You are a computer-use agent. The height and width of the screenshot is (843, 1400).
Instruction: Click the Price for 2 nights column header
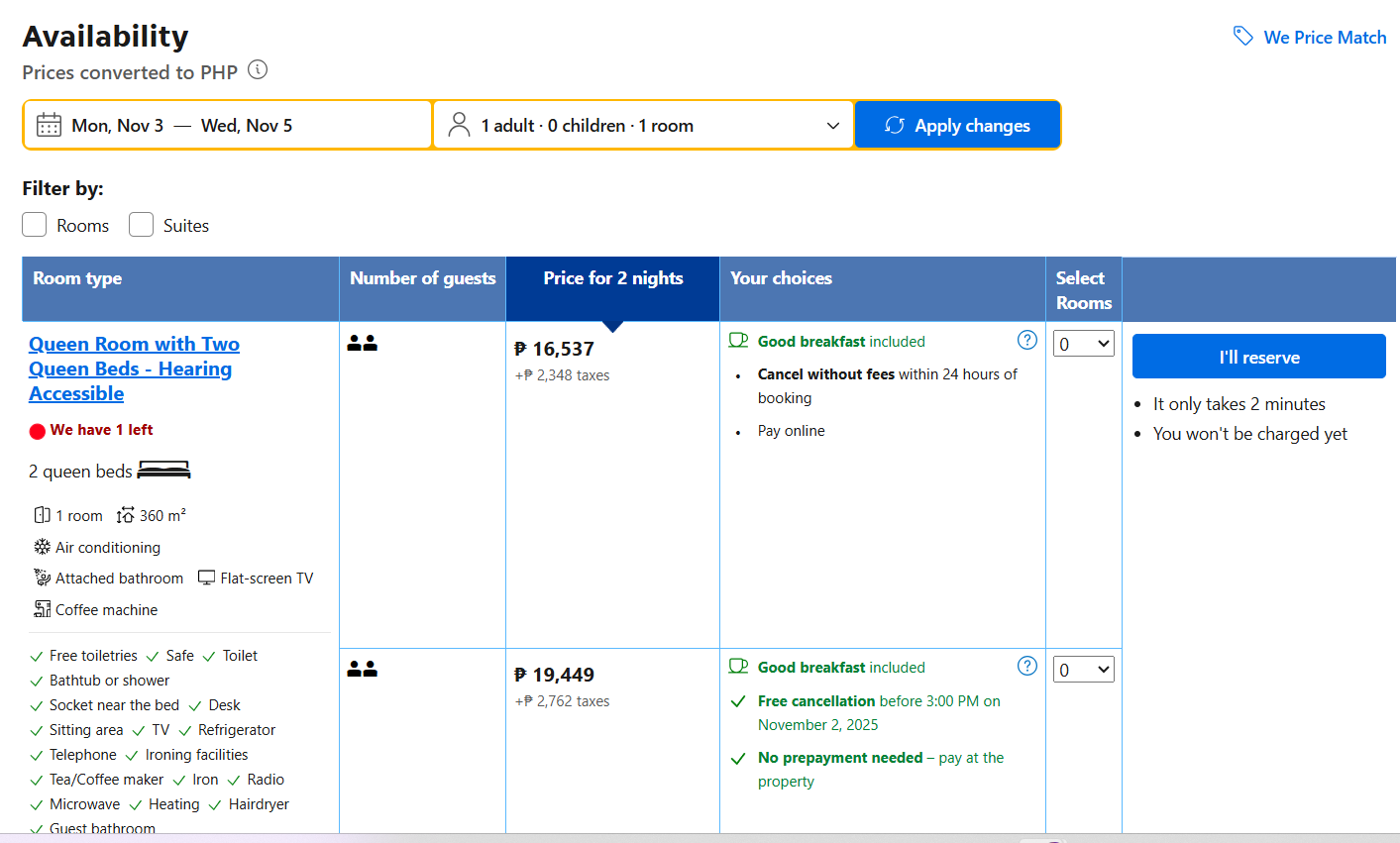click(612, 278)
